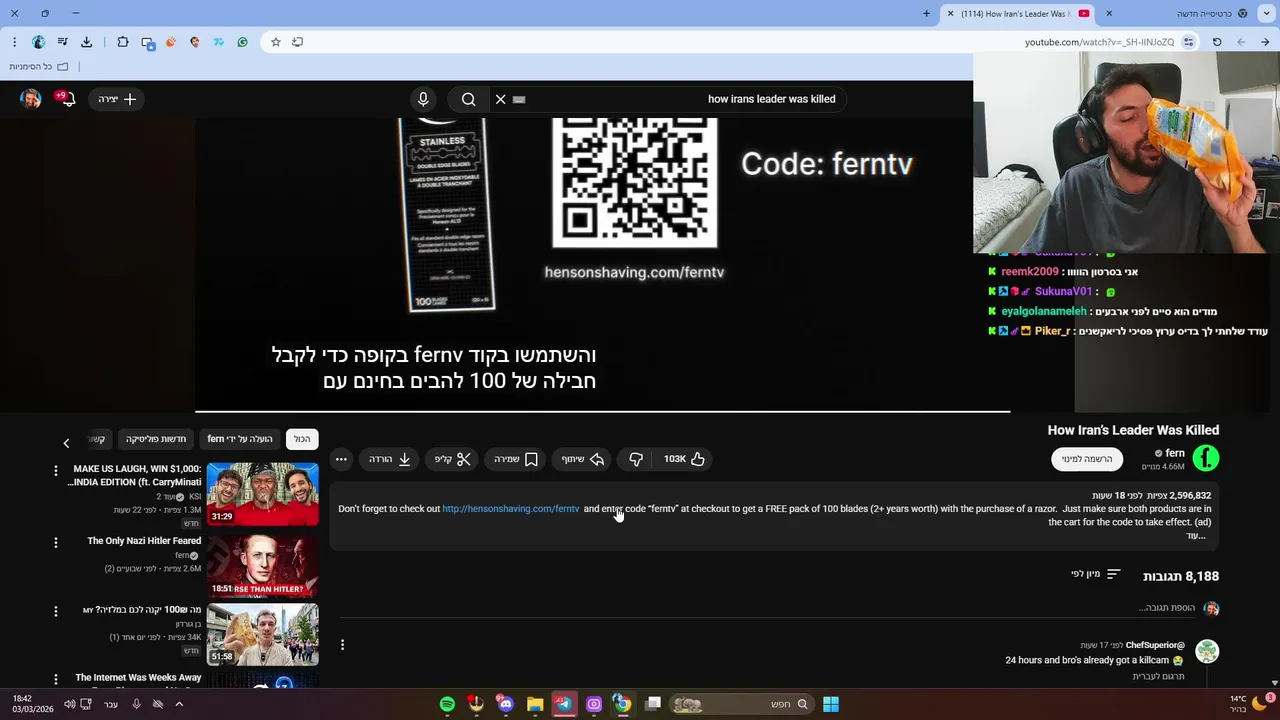Click the search field with 'how irans leader was killed'
The height and width of the screenshot is (720, 1280).
coord(680,99)
